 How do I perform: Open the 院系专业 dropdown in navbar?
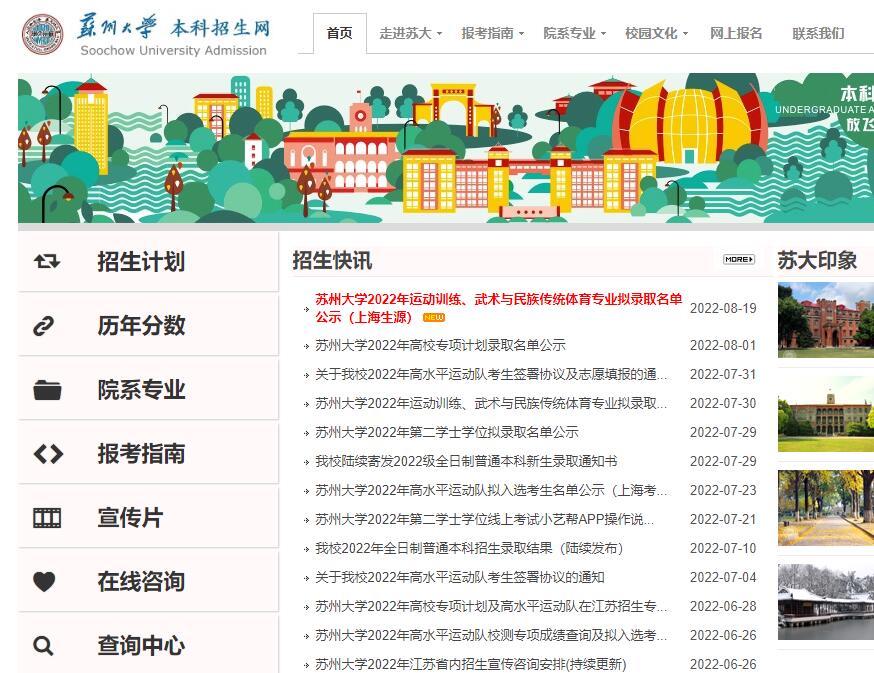pos(574,33)
